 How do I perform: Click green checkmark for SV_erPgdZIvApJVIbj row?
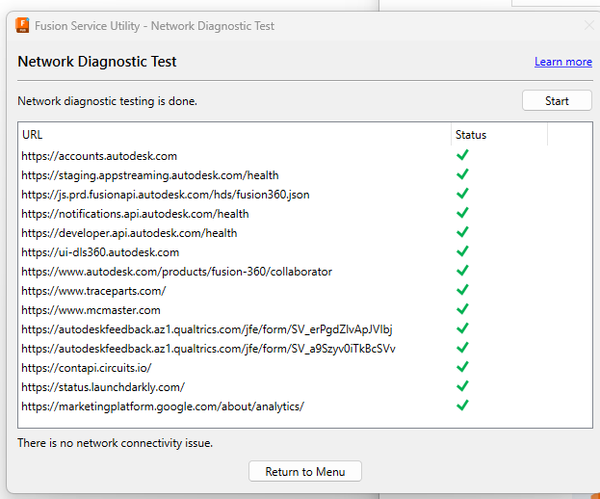pyautogui.click(x=462, y=328)
